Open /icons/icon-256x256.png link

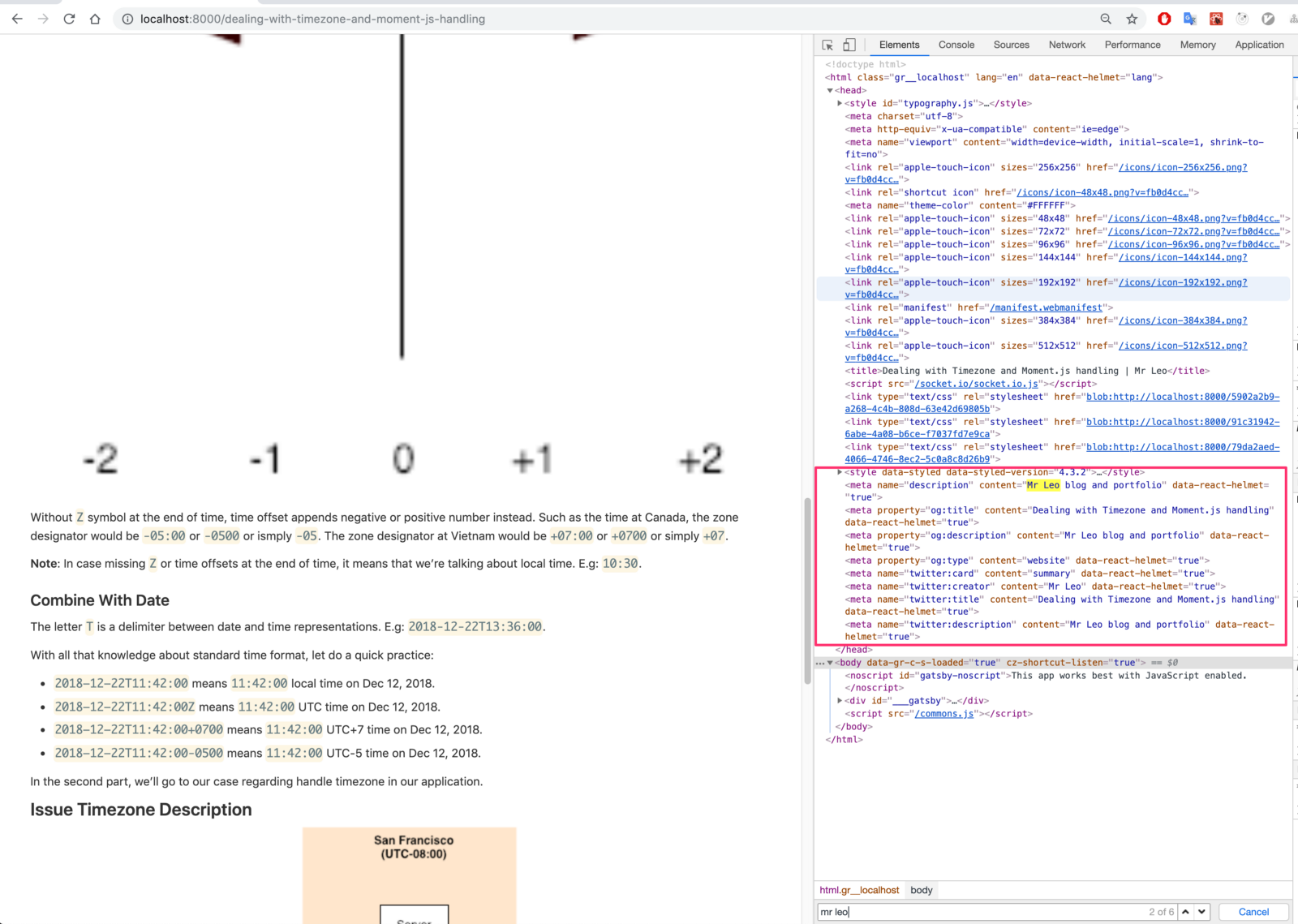point(1183,168)
